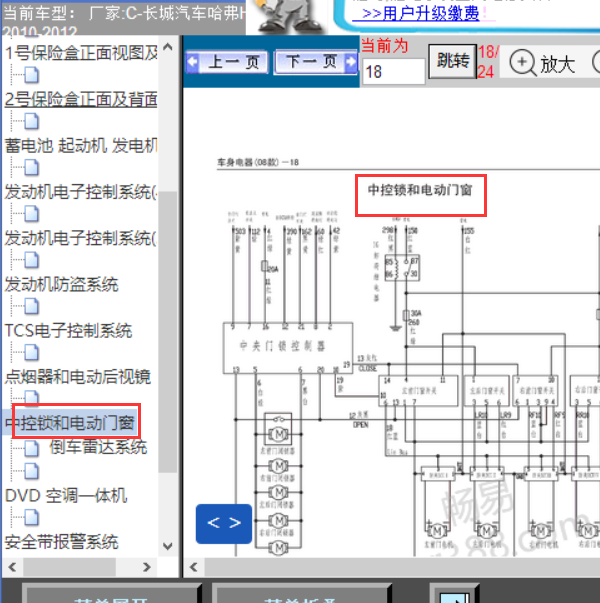Select 安全带报警系统 entry

tap(62, 542)
